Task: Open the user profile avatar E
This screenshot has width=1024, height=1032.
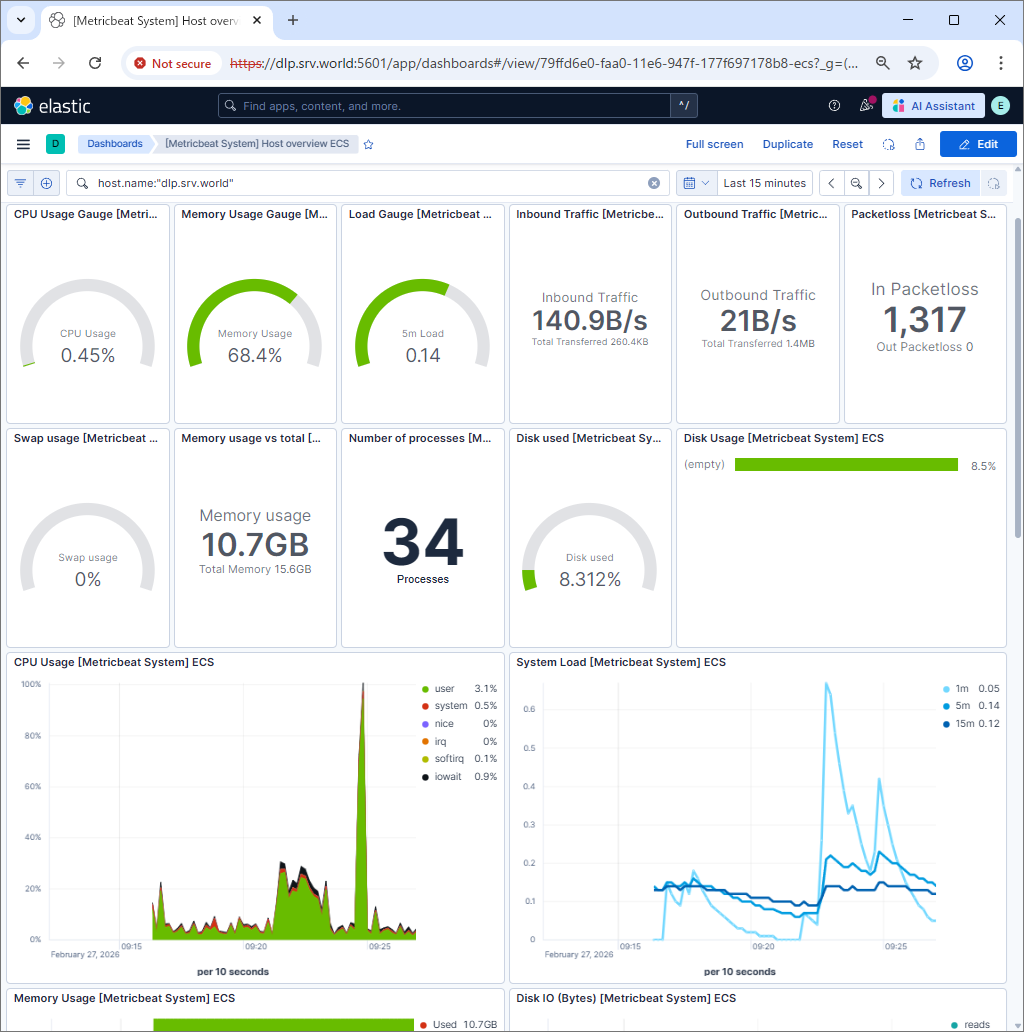Action: [1000, 105]
